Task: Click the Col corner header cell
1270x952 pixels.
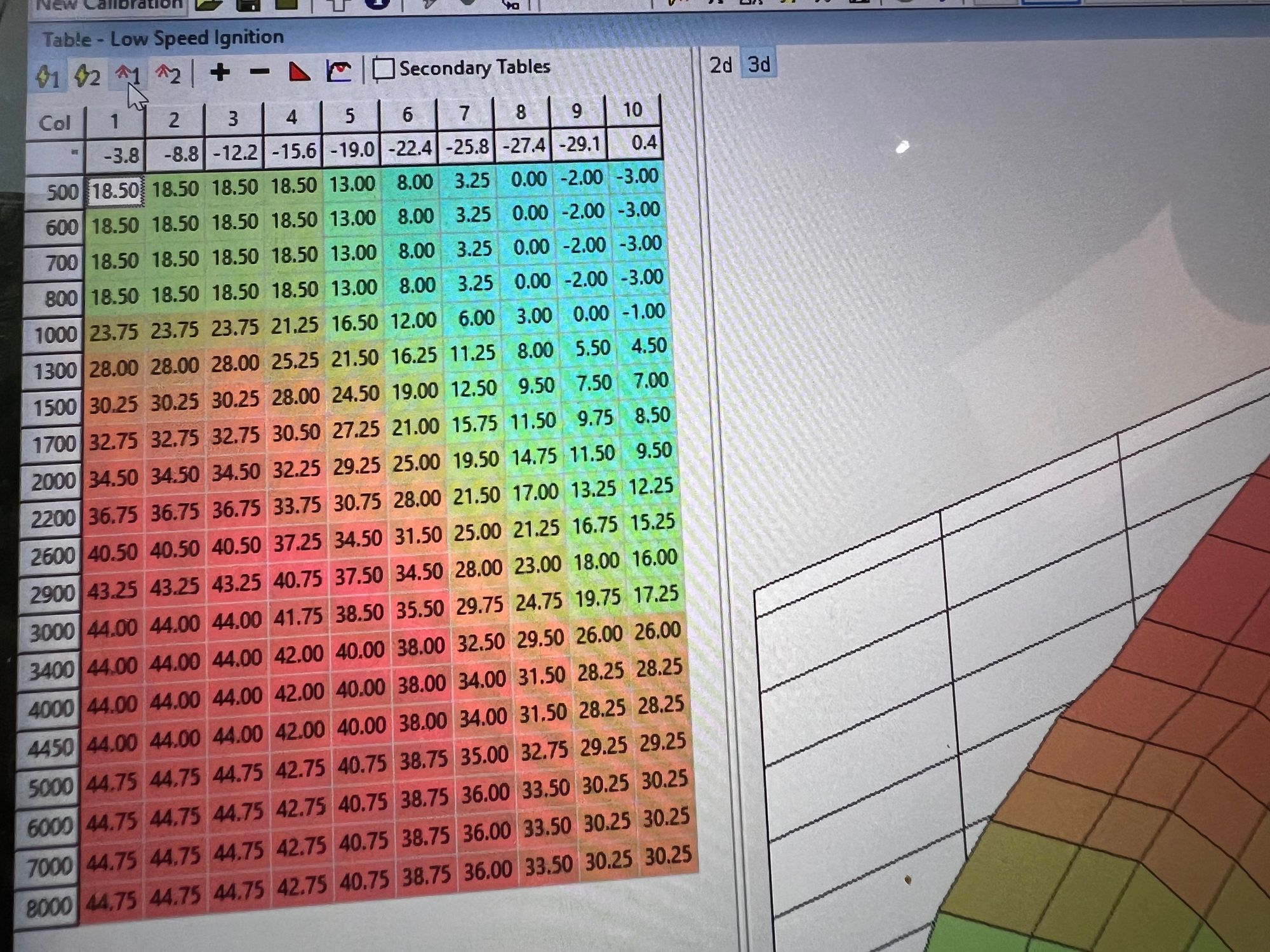Action: coord(55,122)
